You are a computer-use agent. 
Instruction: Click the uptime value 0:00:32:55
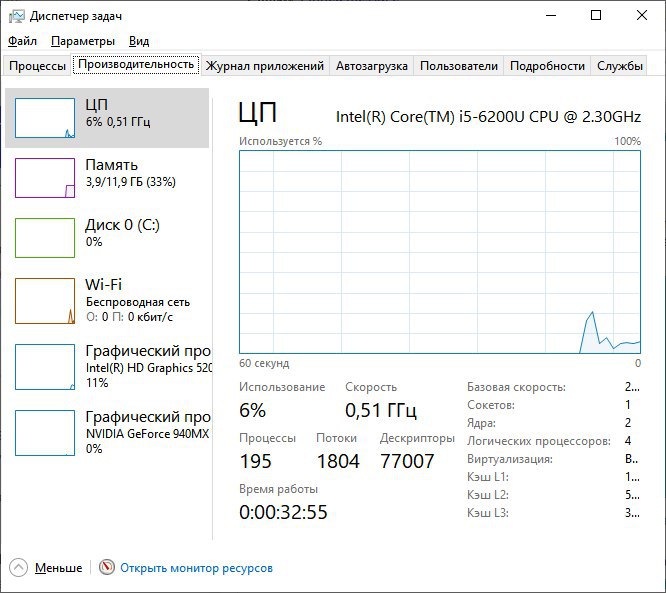283,512
